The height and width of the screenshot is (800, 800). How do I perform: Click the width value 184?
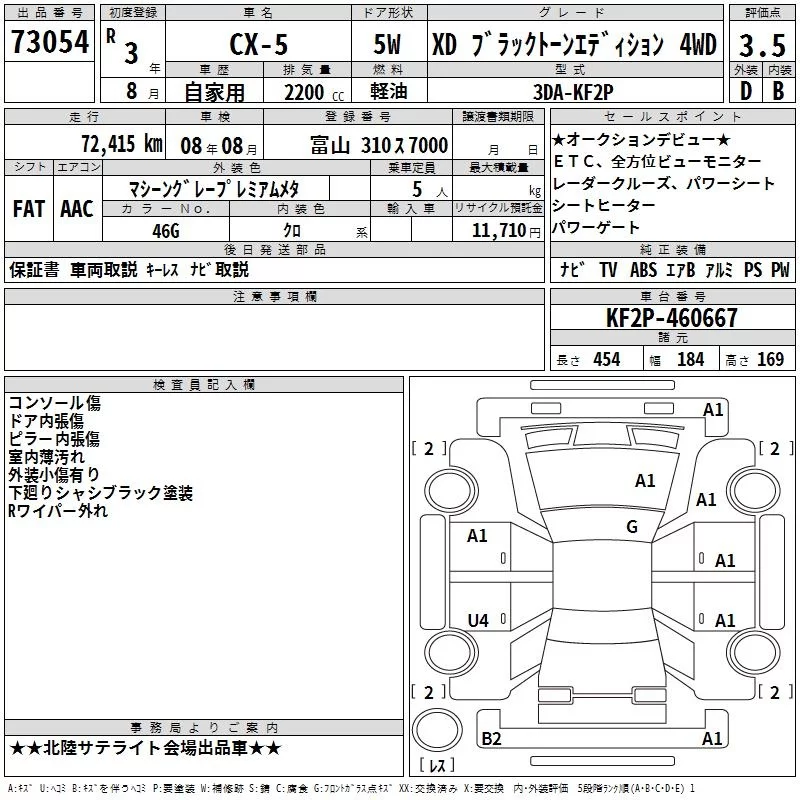[x=690, y=360]
